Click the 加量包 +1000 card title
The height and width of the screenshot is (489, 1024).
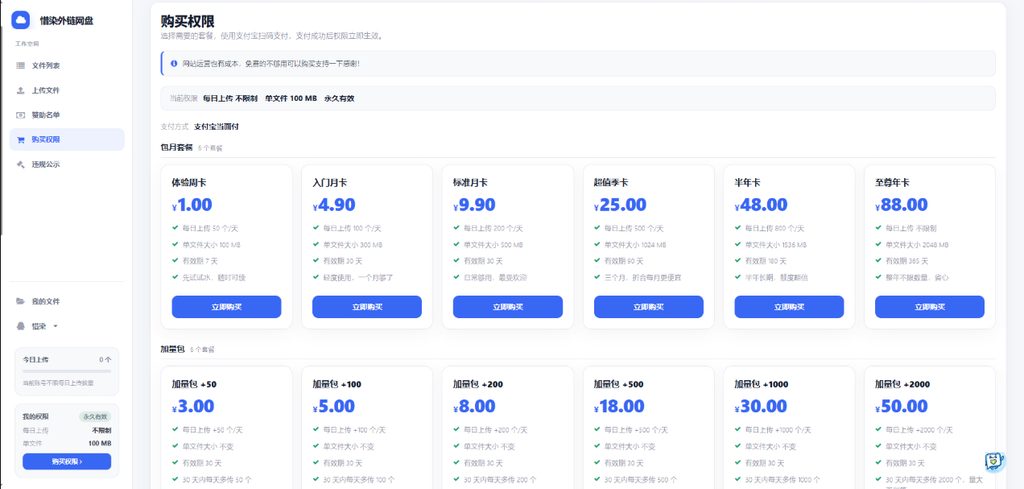pyautogui.click(x=761, y=385)
